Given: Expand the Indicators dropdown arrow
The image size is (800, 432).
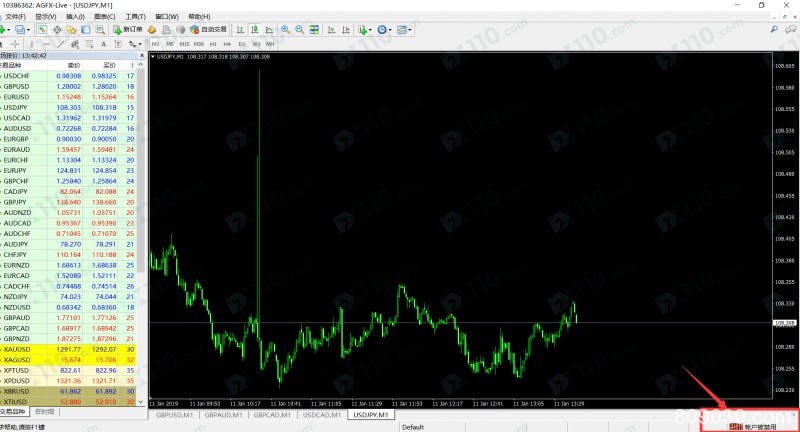Looking at the screenshot, I should (x=370, y=30).
